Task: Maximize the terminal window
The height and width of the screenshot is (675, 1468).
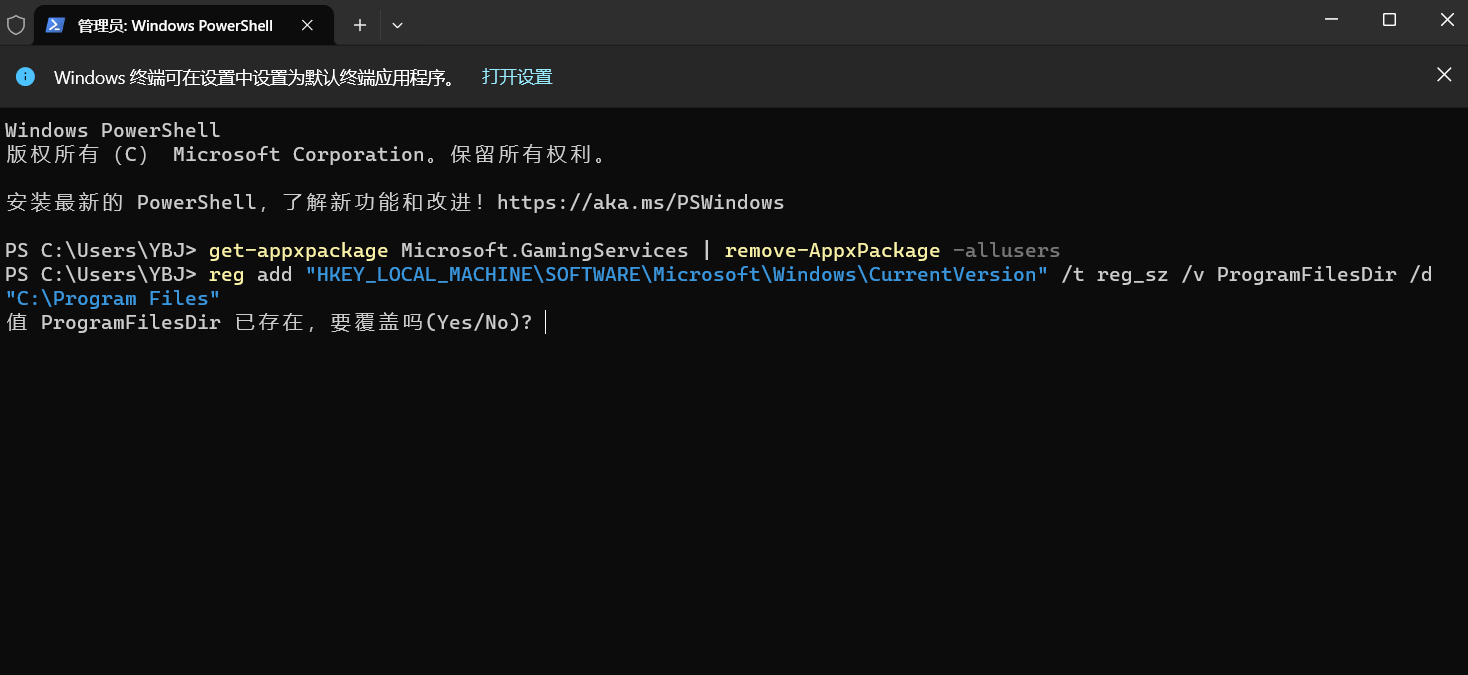Action: (1389, 20)
